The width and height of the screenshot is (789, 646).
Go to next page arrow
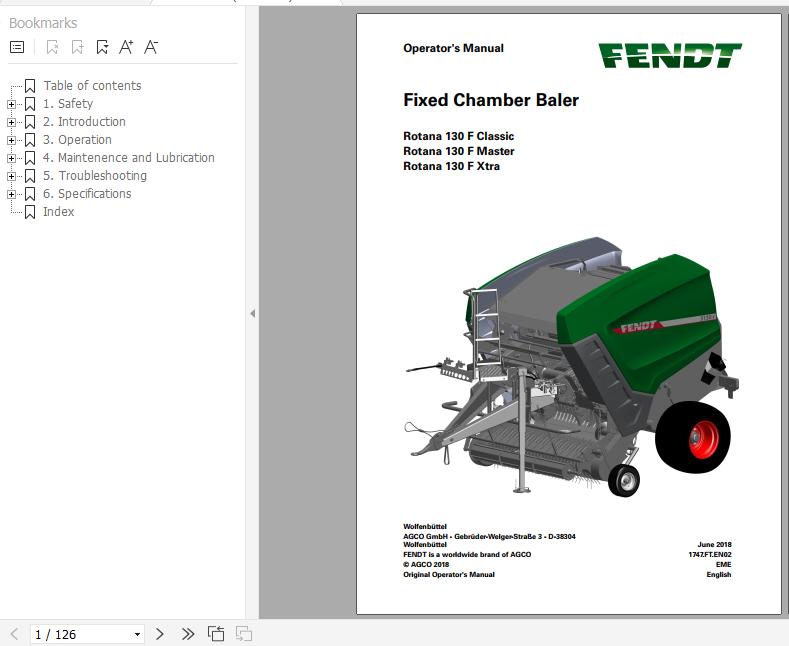coord(160,634)
